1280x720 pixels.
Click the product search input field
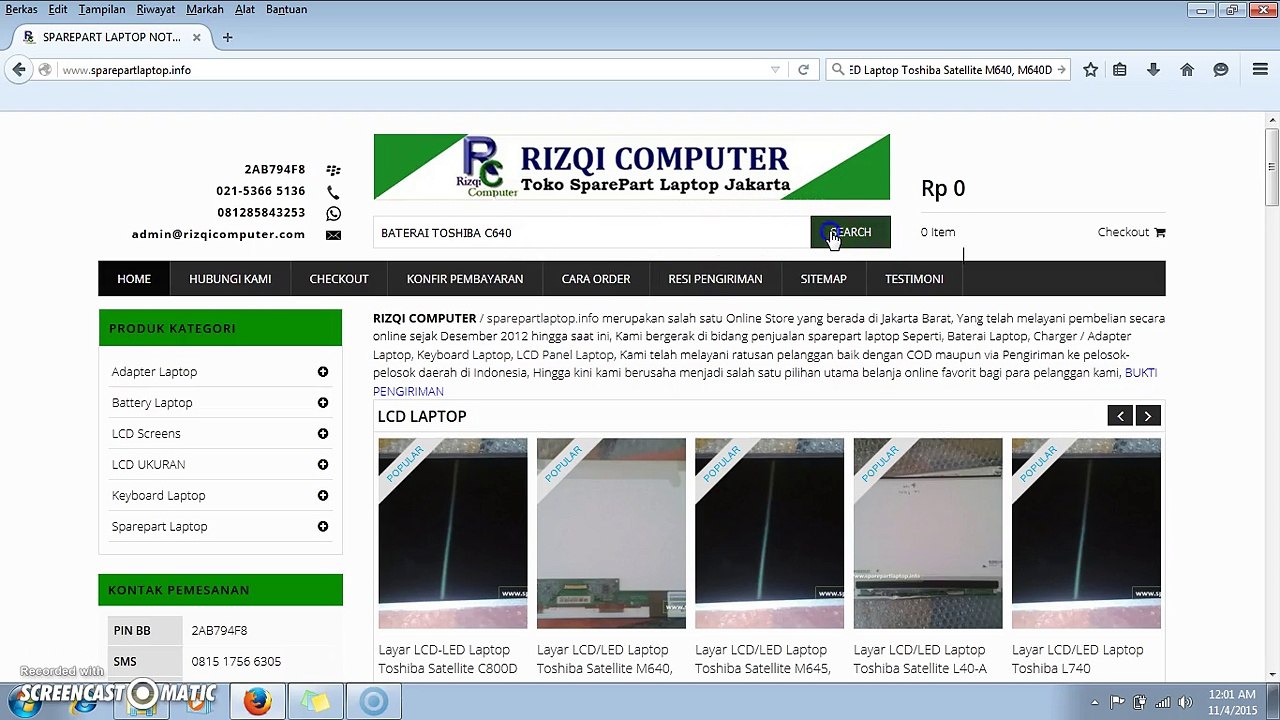pyautogui.click(x=591, y=233)
